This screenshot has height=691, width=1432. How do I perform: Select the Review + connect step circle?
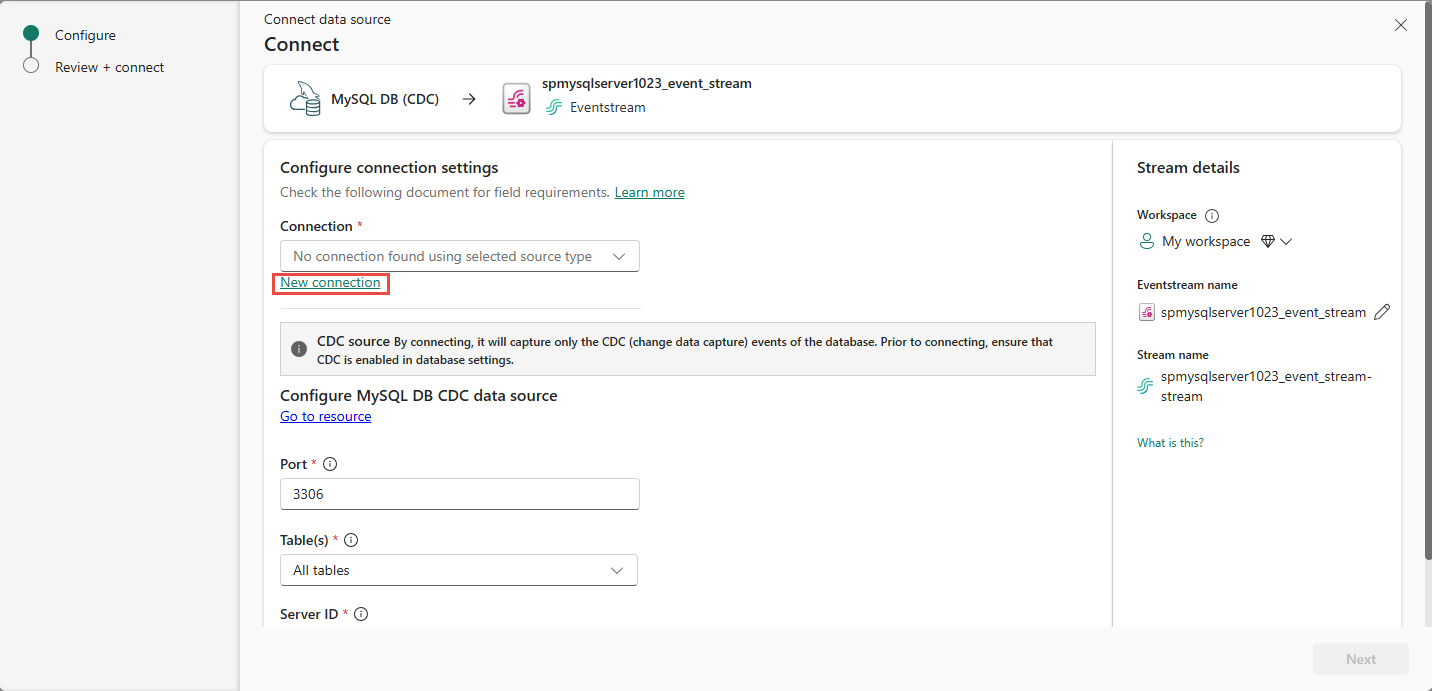[31, 66]
